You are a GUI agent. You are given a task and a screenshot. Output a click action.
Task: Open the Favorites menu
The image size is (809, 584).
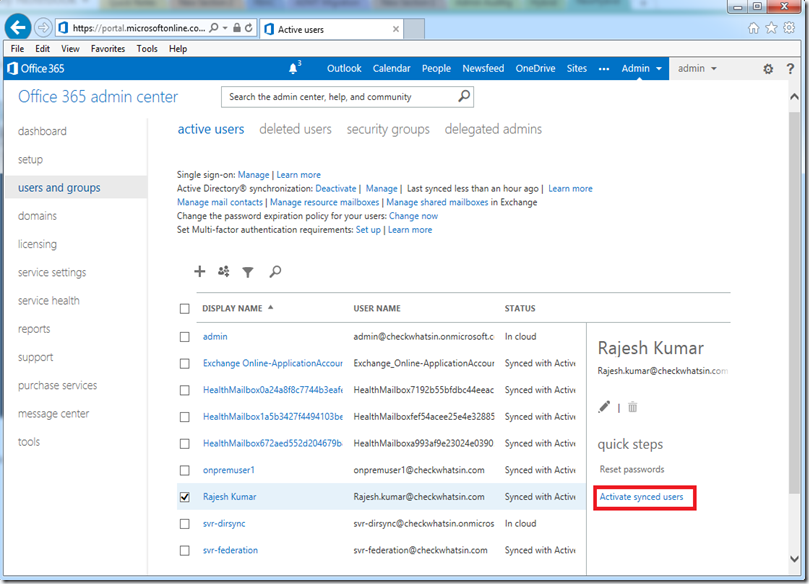pyautogui.click(x=108, y=48)
